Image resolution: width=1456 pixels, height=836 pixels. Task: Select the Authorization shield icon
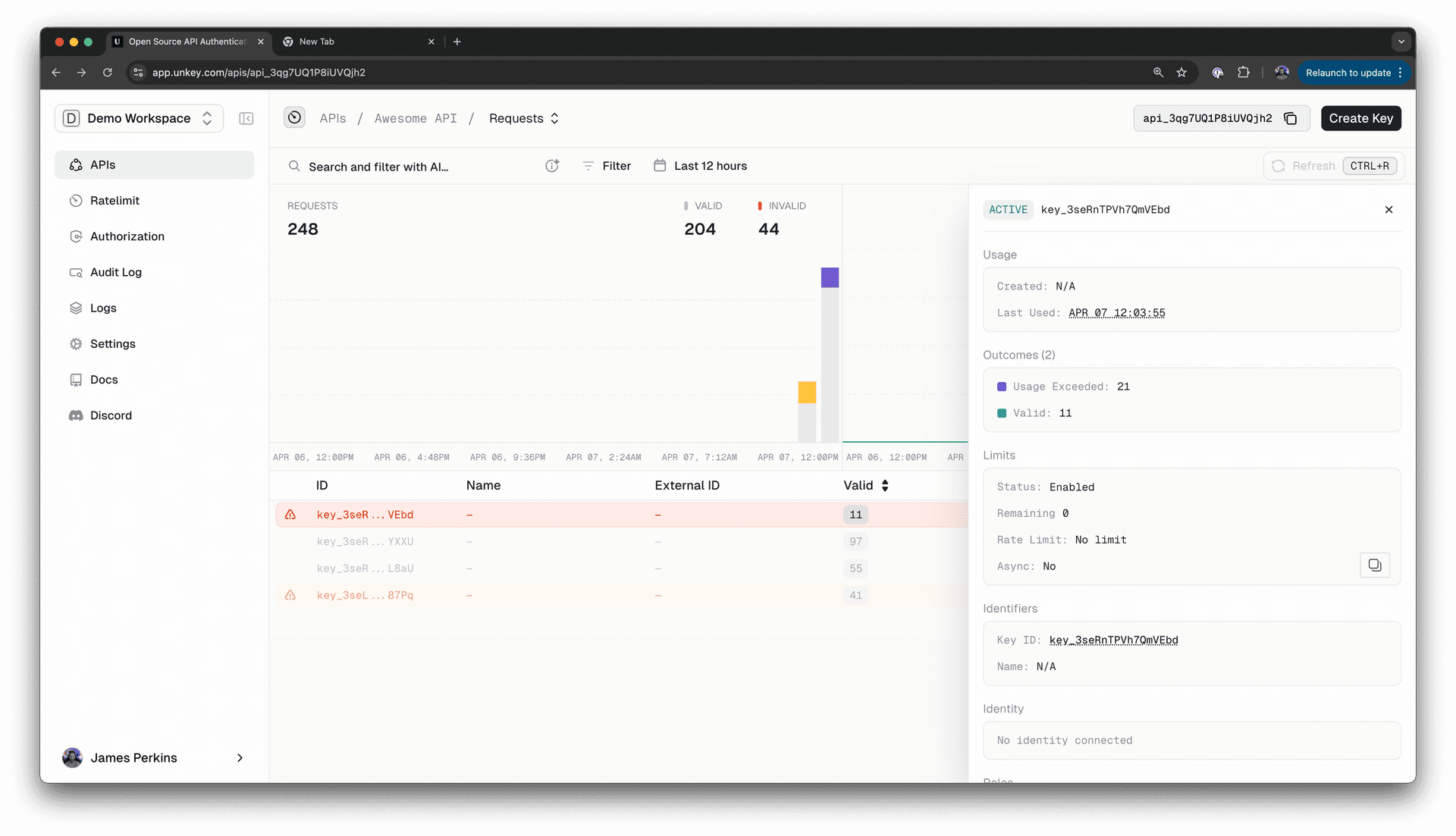[x=76, y=236]
